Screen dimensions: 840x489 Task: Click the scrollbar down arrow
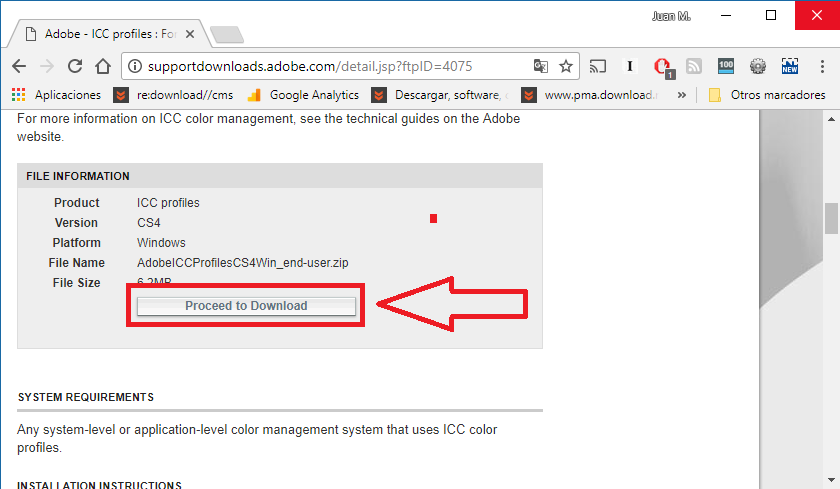click(x=831, y=480)
